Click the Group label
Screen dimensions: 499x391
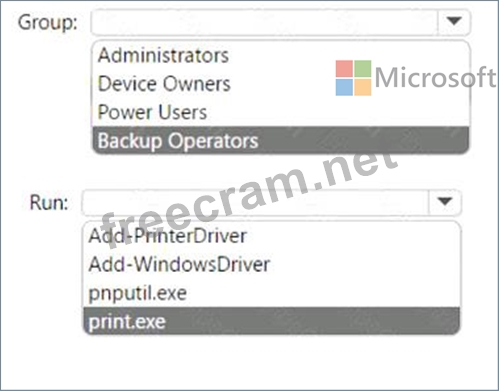pos(48,23)
